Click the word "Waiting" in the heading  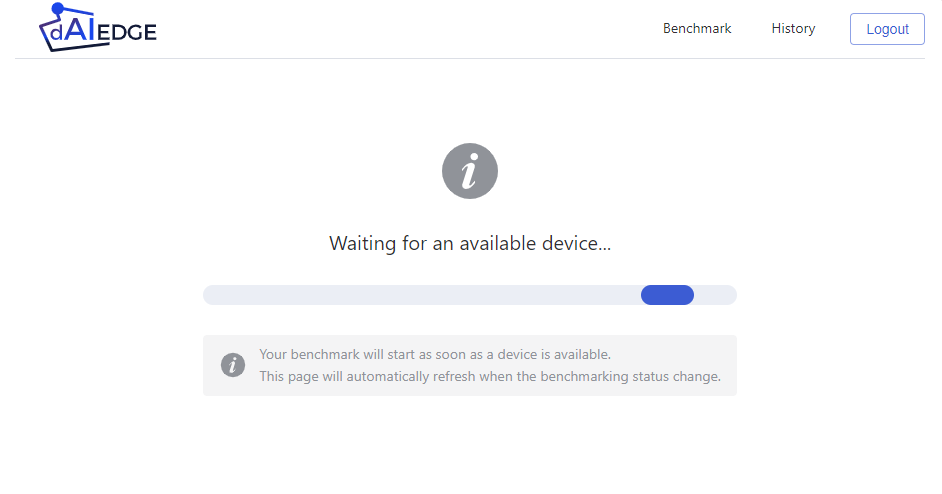point(363,243)
